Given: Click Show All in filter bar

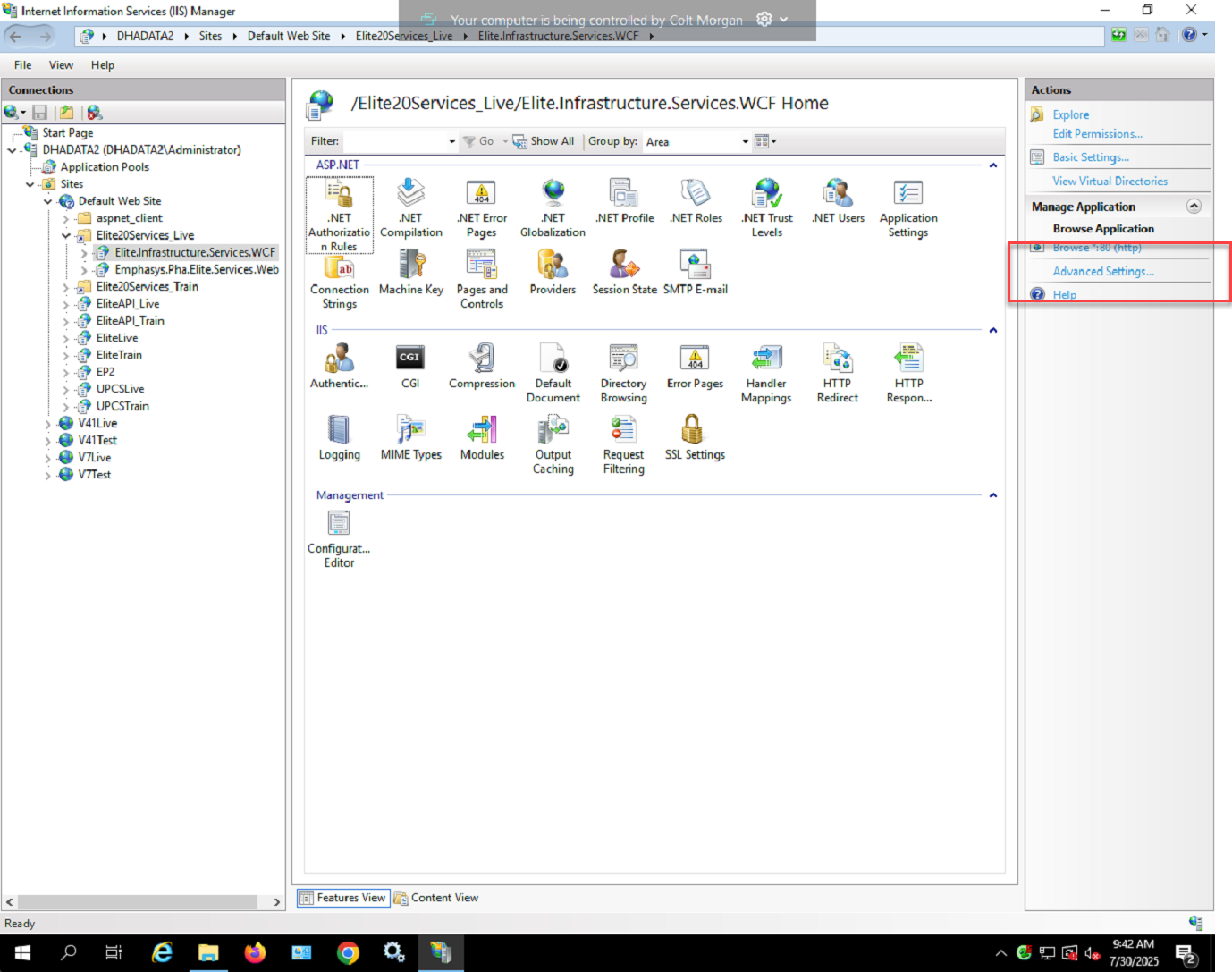Looking at the screenshot, I should tap(544, 141).
